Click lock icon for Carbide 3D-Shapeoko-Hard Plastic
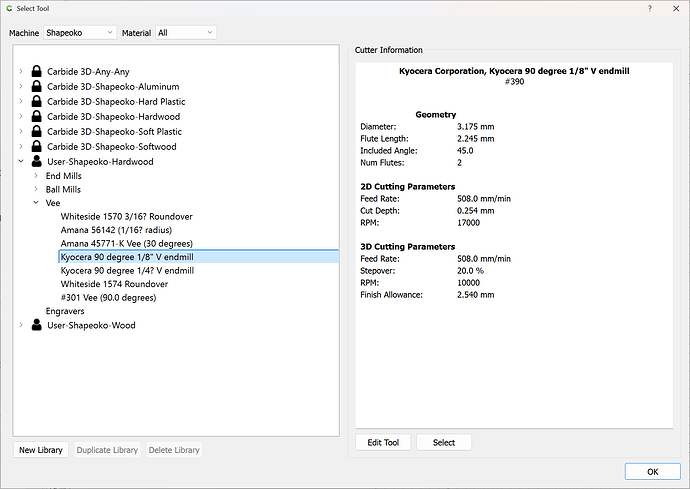This screenshot has width=690, height=489. click(37, 102)
